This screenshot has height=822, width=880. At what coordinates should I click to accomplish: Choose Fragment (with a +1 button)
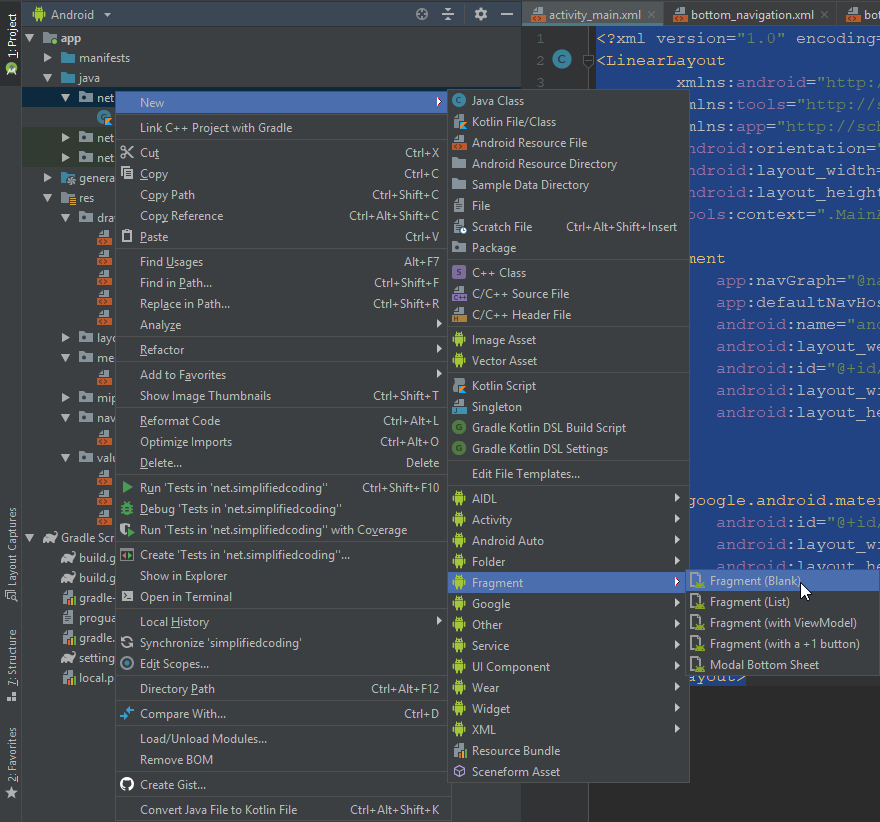tap(783, 644)
